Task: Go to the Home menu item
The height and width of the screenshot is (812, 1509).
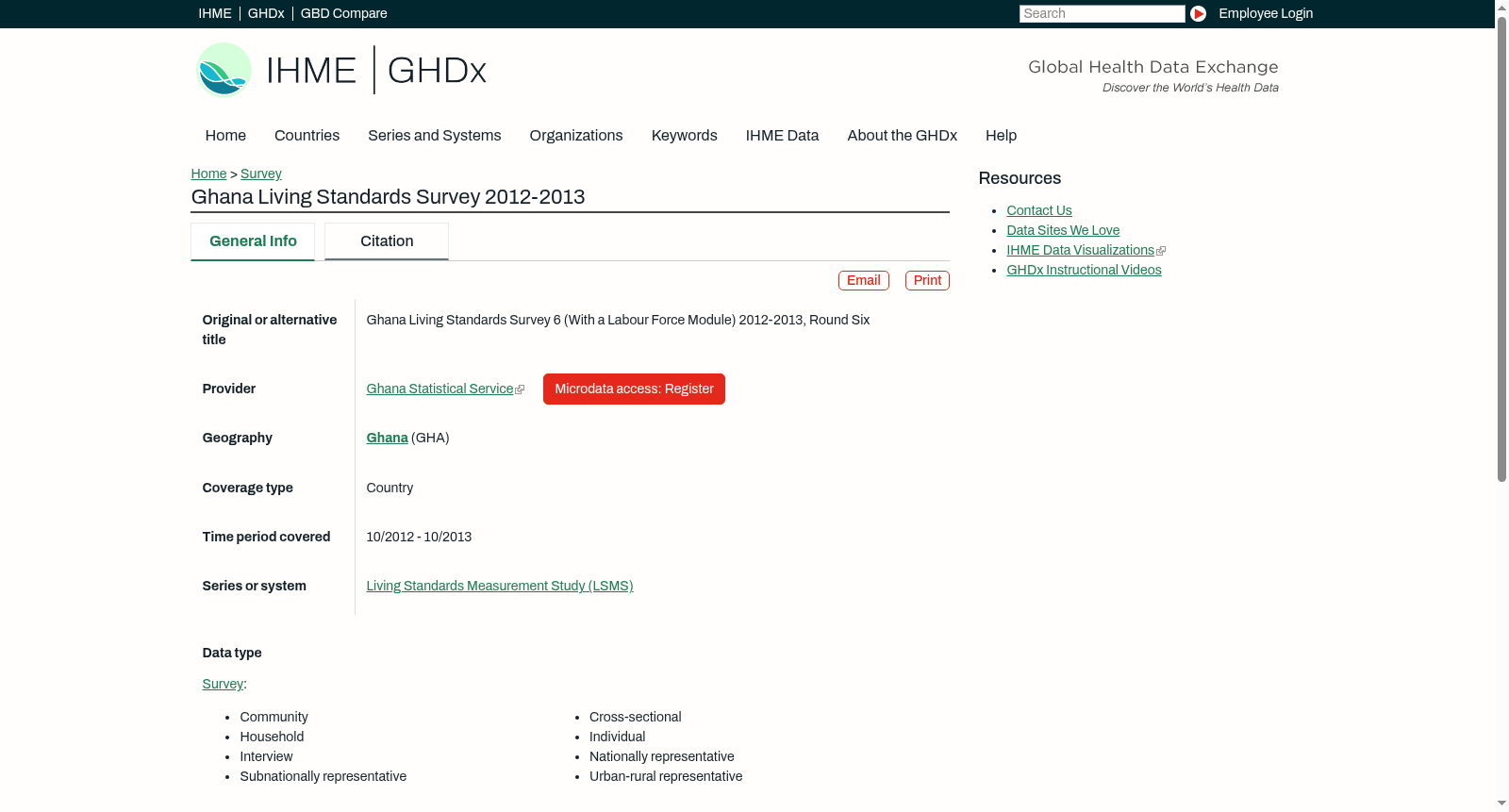Action: pyautogui.click(x=225, y=136)
